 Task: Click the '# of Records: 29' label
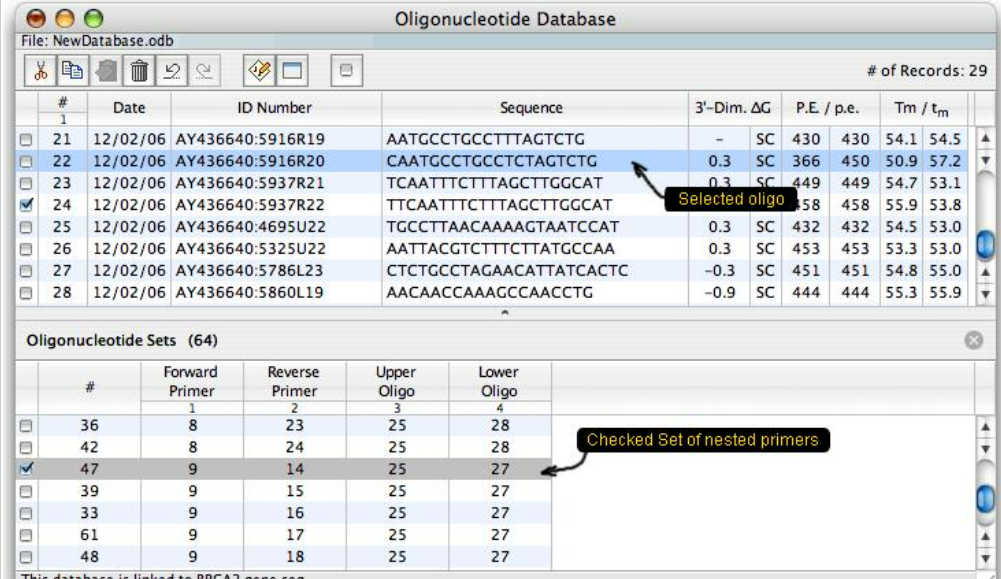point(927,71)
